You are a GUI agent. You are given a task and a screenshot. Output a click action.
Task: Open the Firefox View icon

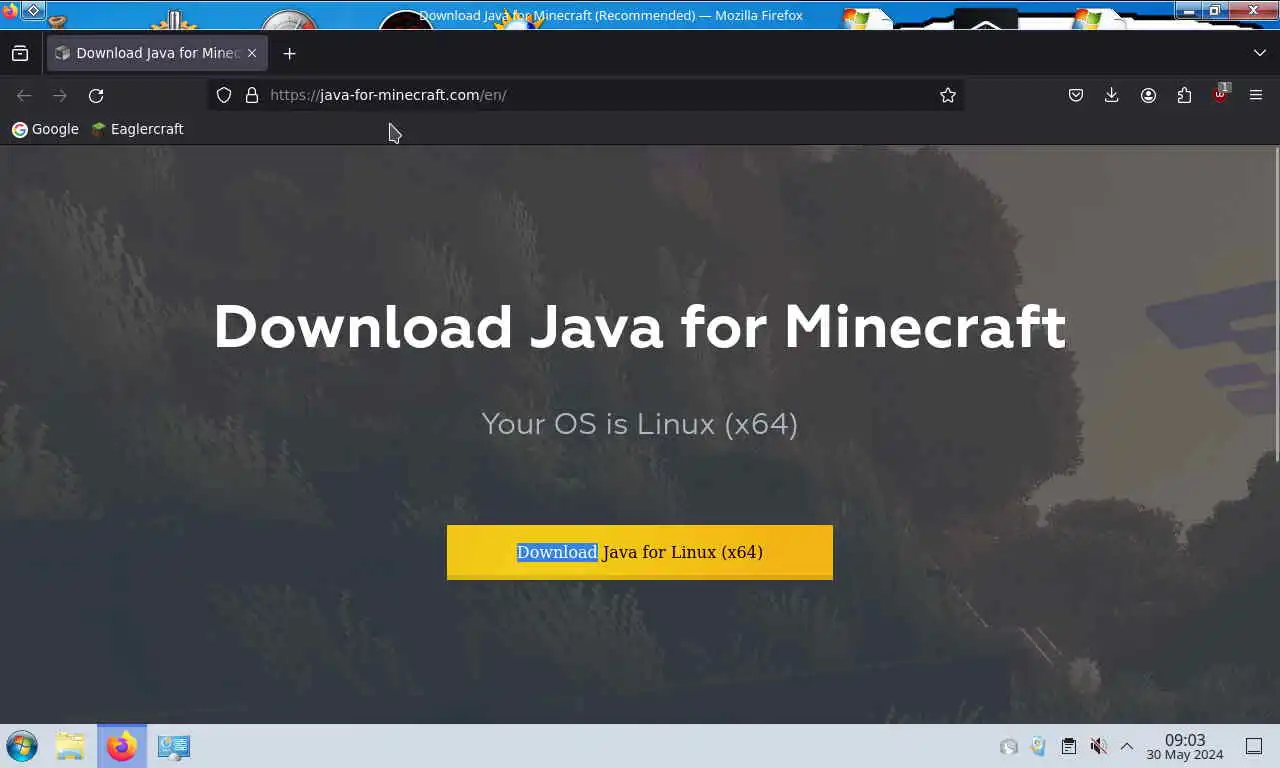(x=20, y=53)
